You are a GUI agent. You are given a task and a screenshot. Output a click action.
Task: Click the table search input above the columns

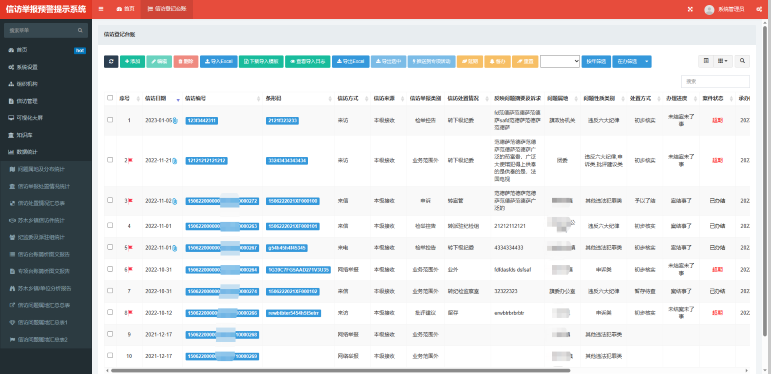point(715,81)
